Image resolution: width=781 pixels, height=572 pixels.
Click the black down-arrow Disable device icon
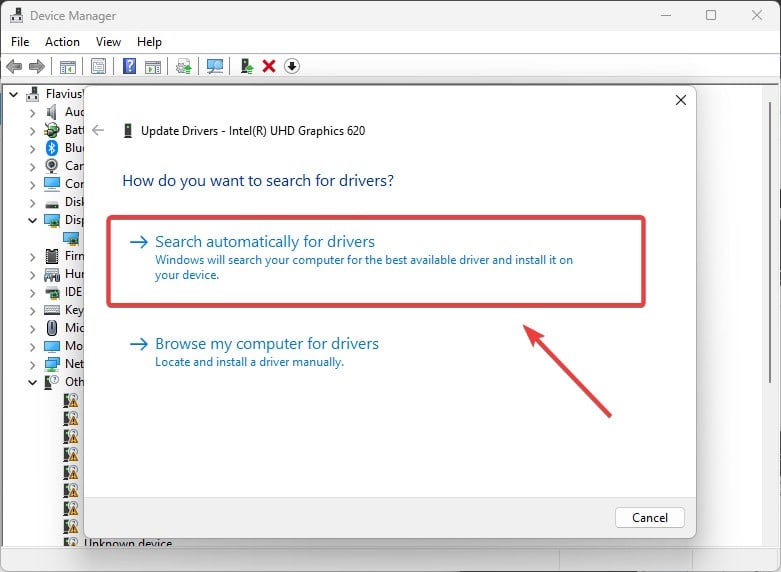(x=292, y=66)
